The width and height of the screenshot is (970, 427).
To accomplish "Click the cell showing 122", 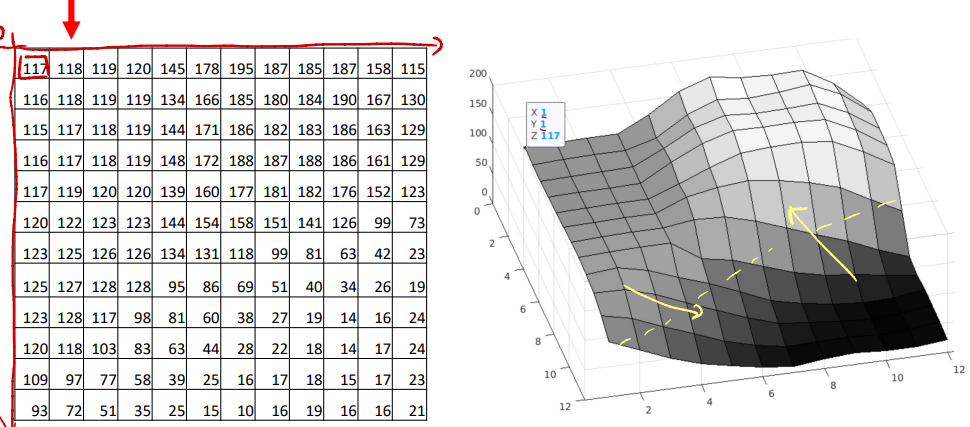I will click(67, 218).
